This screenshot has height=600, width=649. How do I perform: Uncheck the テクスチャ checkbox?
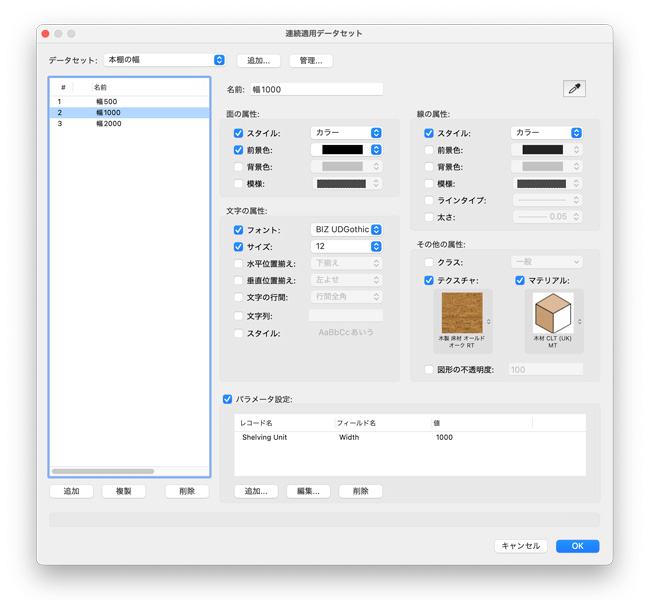[429, 281]
